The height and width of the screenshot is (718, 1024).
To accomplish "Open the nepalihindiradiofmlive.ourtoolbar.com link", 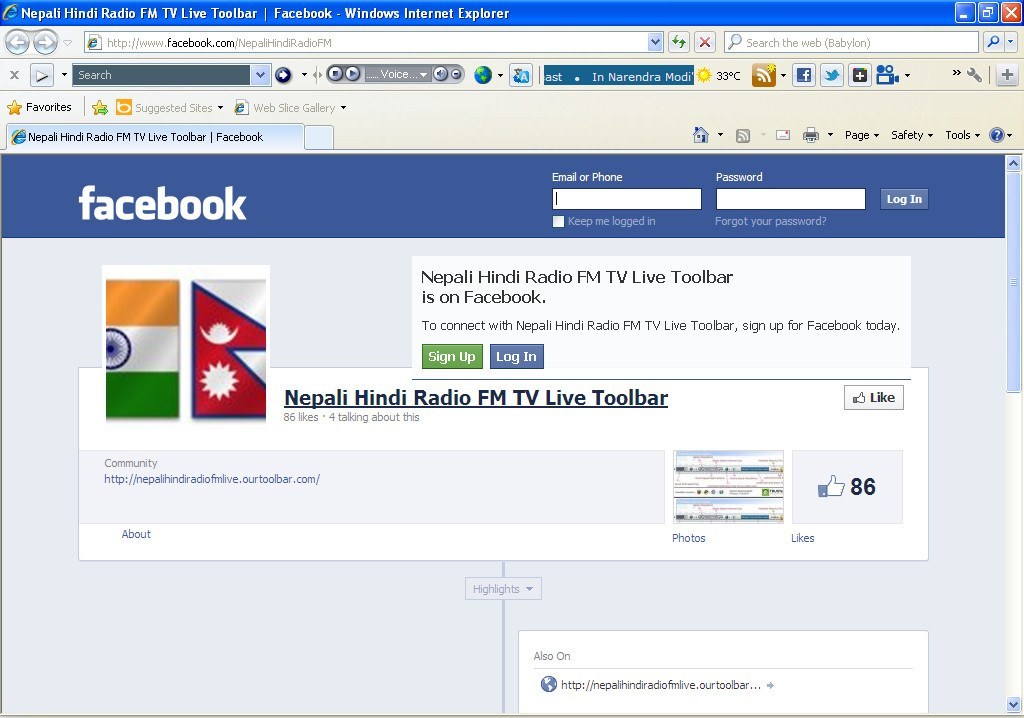I will pyautogui.click(x=211, y=478).
